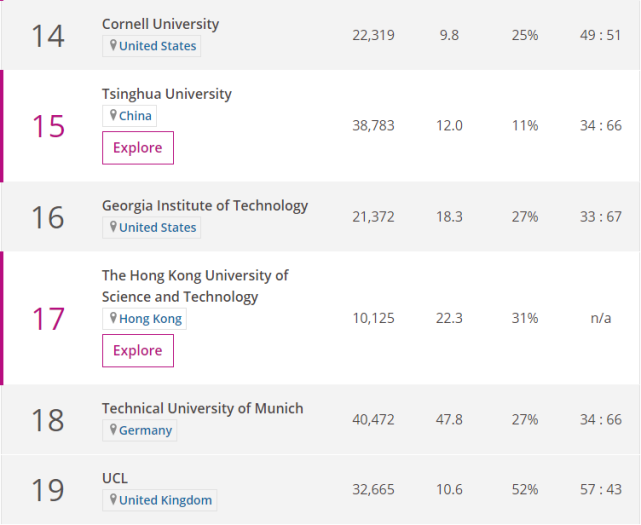Select the Hong Kong location tag

point(151,318)
